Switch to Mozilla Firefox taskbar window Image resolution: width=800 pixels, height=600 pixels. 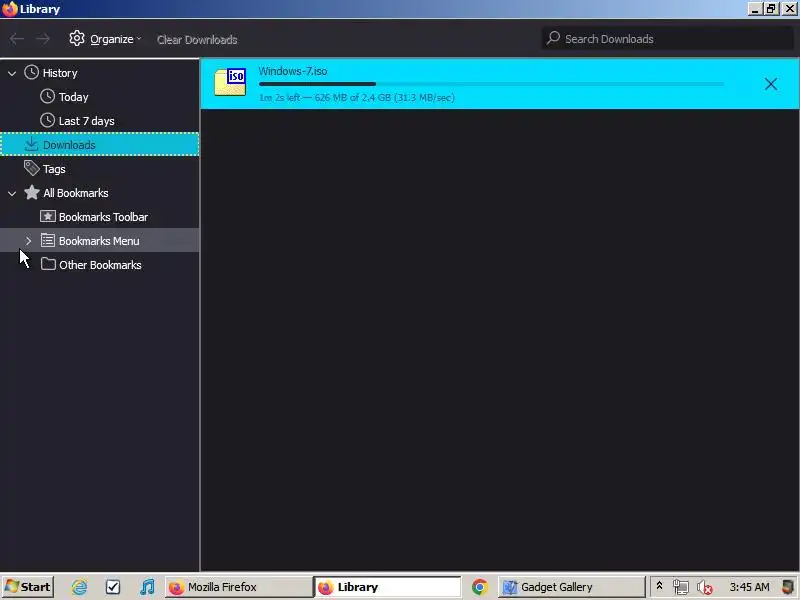click(239, 587)
